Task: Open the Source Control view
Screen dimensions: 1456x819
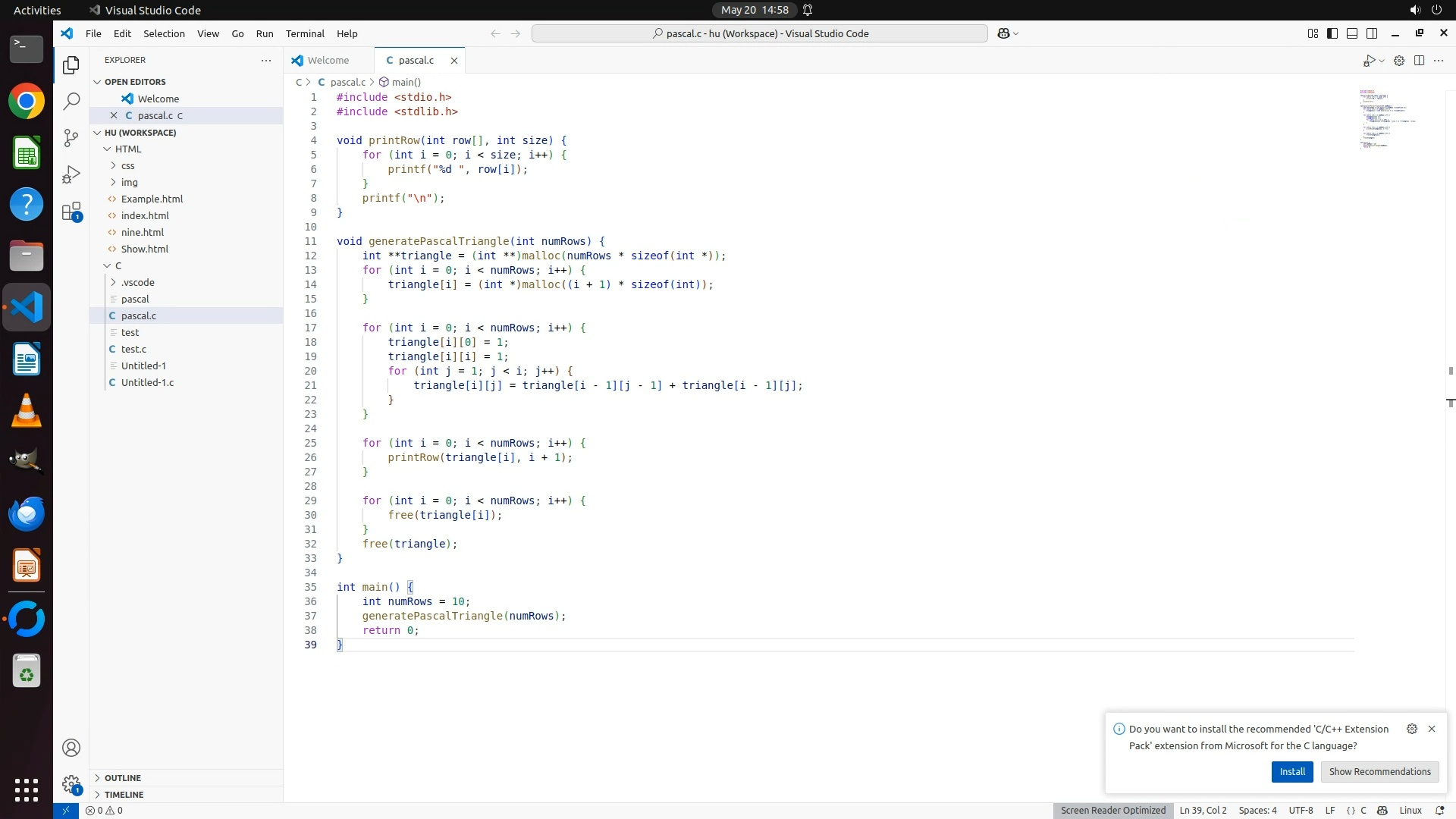Action: [x=71, y=138]
